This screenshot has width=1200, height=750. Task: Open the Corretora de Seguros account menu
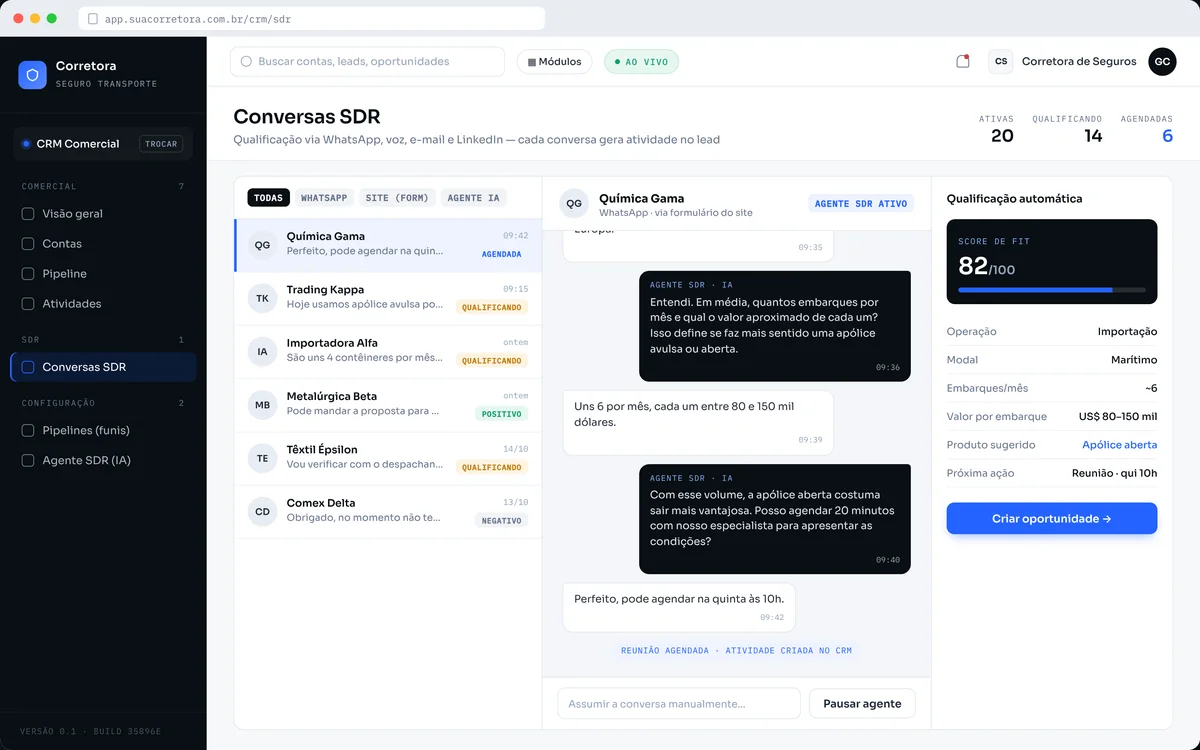click(1079, 61)
